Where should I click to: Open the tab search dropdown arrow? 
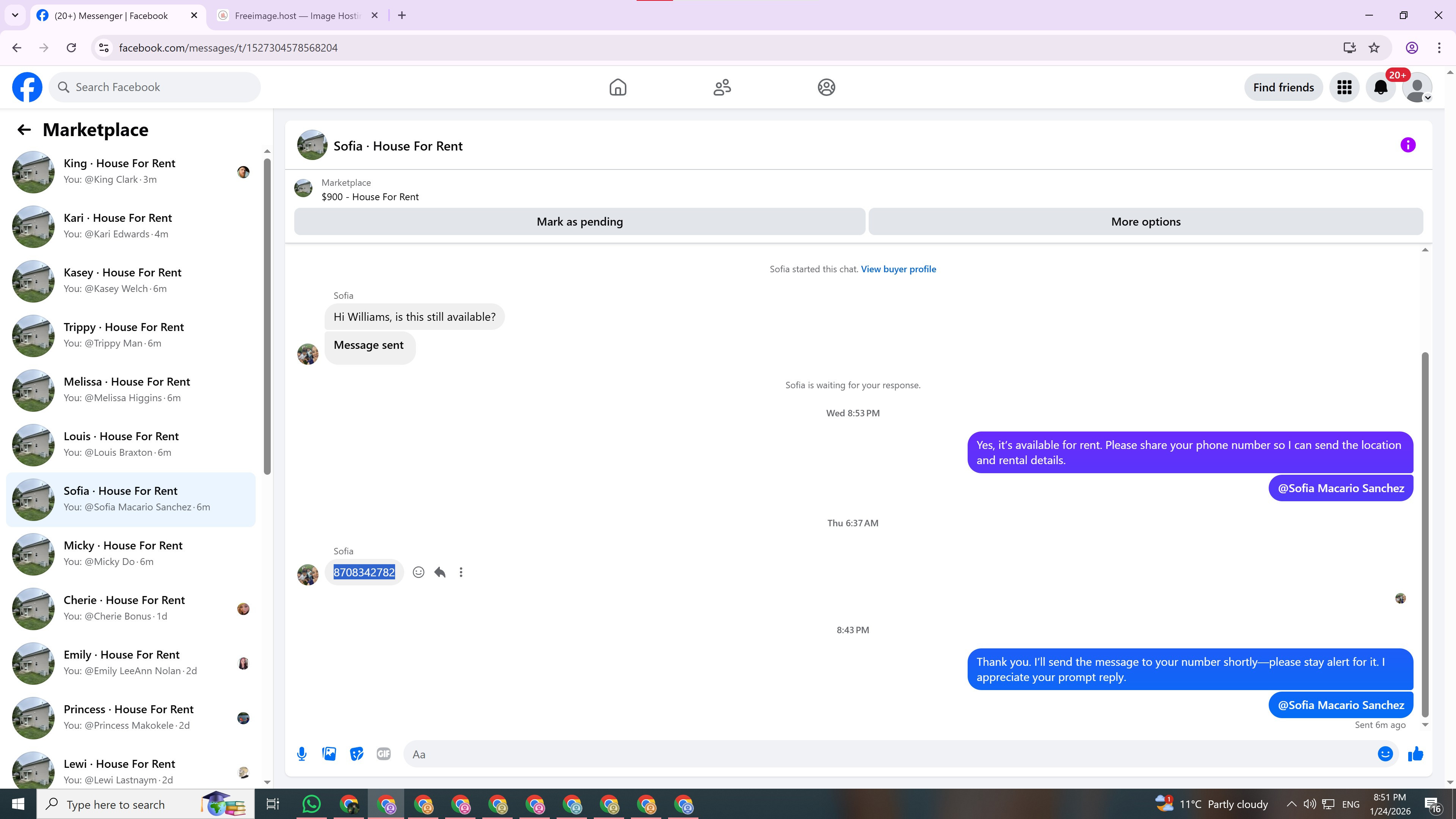click(15, 15)
